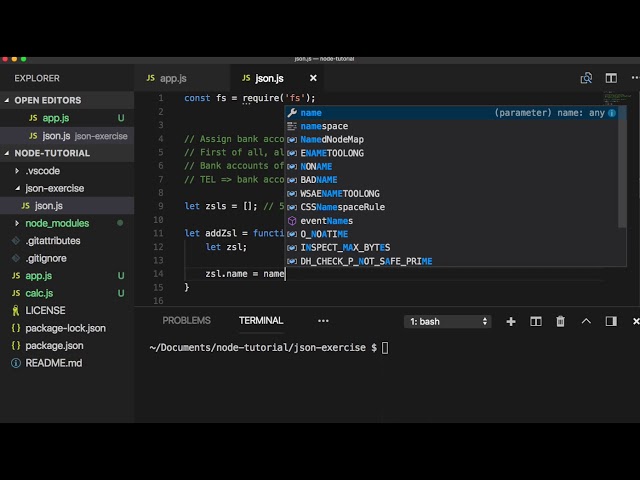Pick the ENAMETOOLONG suggestion
Screen dimensions: 640x480
point(451,153)
